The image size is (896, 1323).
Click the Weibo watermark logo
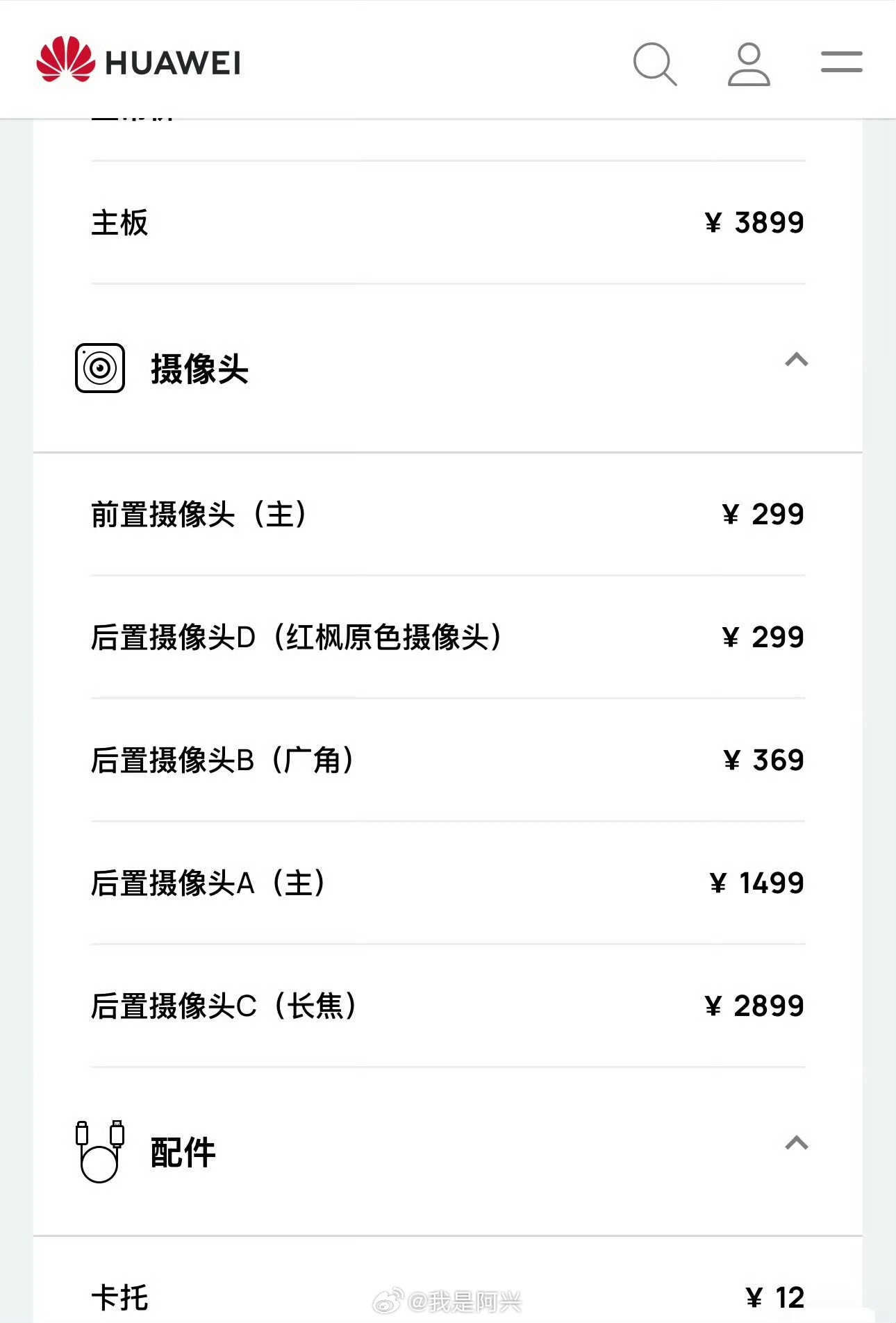tap(389, 1301)
